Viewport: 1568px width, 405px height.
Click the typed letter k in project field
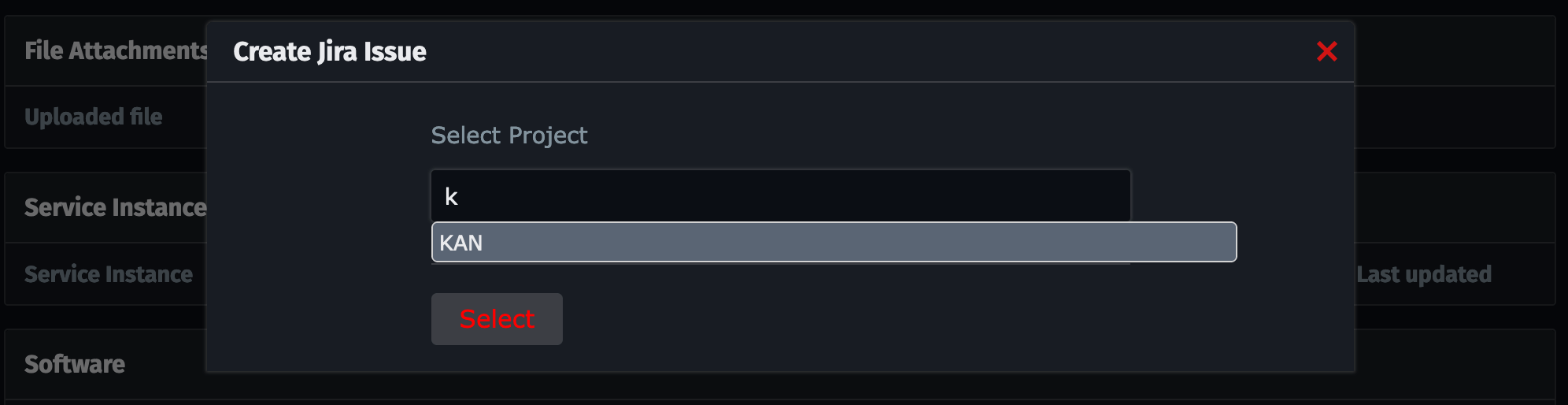click(451, 197)
